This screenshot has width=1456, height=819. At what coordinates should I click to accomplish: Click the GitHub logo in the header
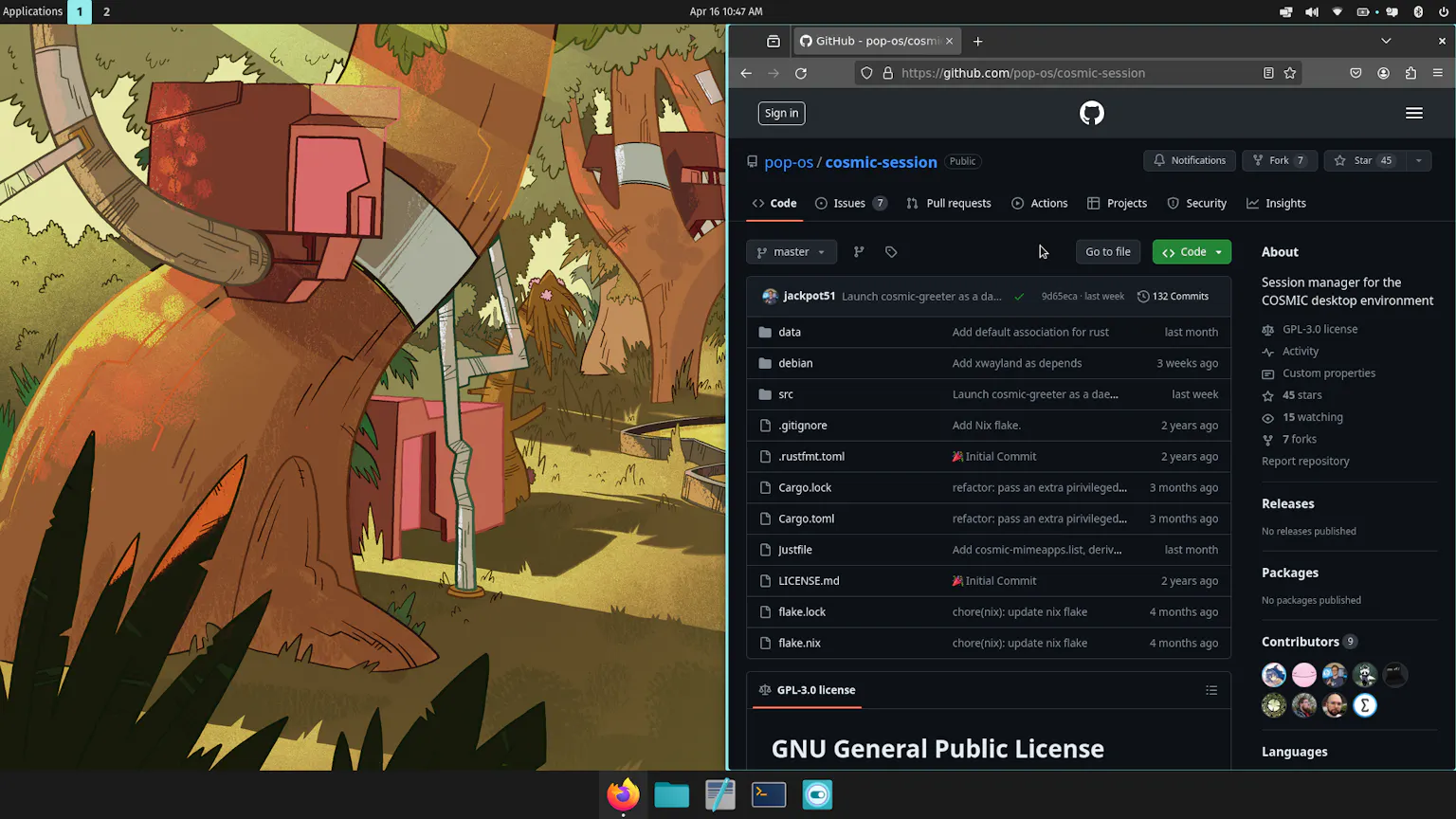pos(1091,114)
